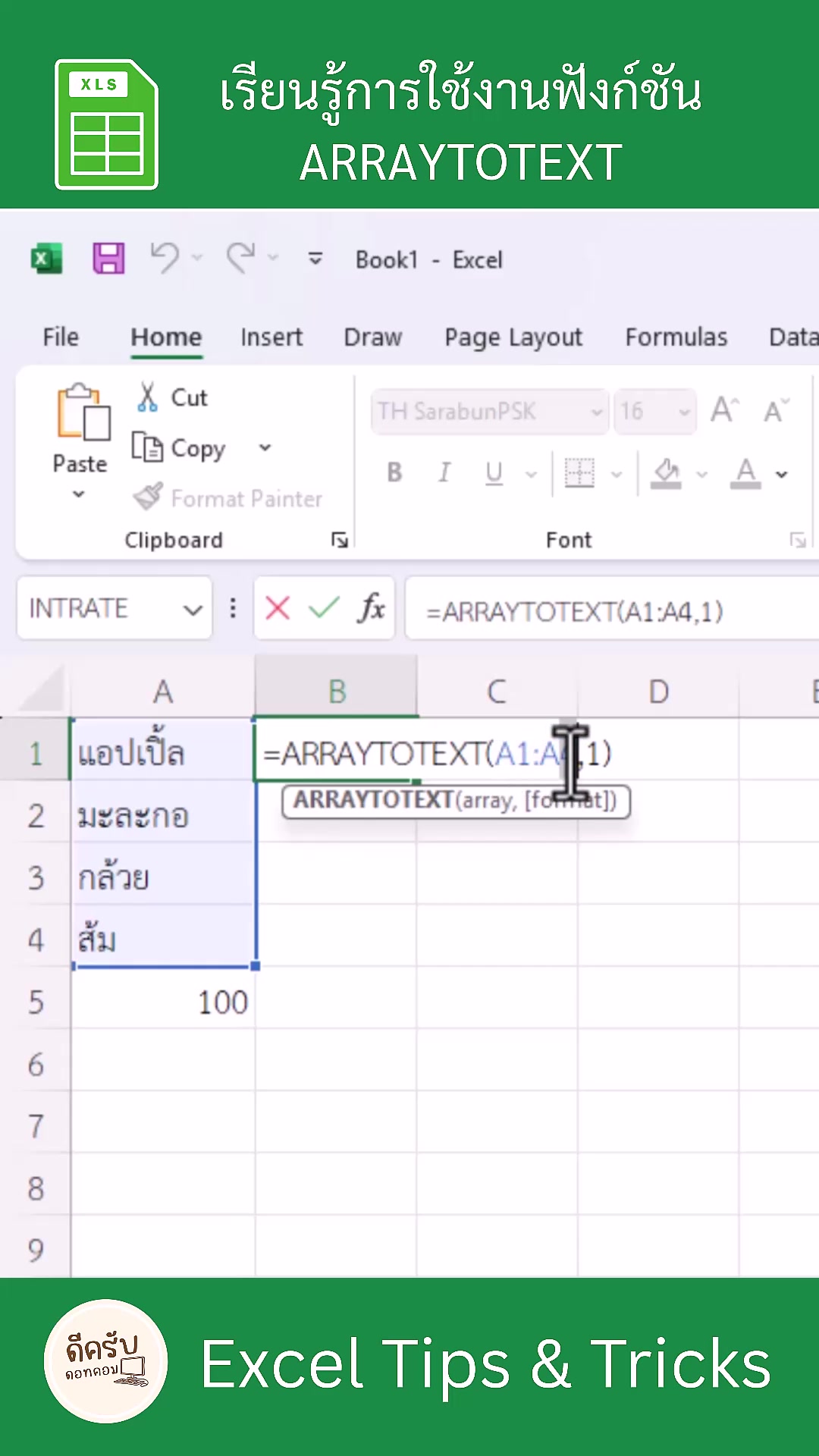Select column C header
The height and width of the screenshot is (1456, 819).
tap(497, 692)
